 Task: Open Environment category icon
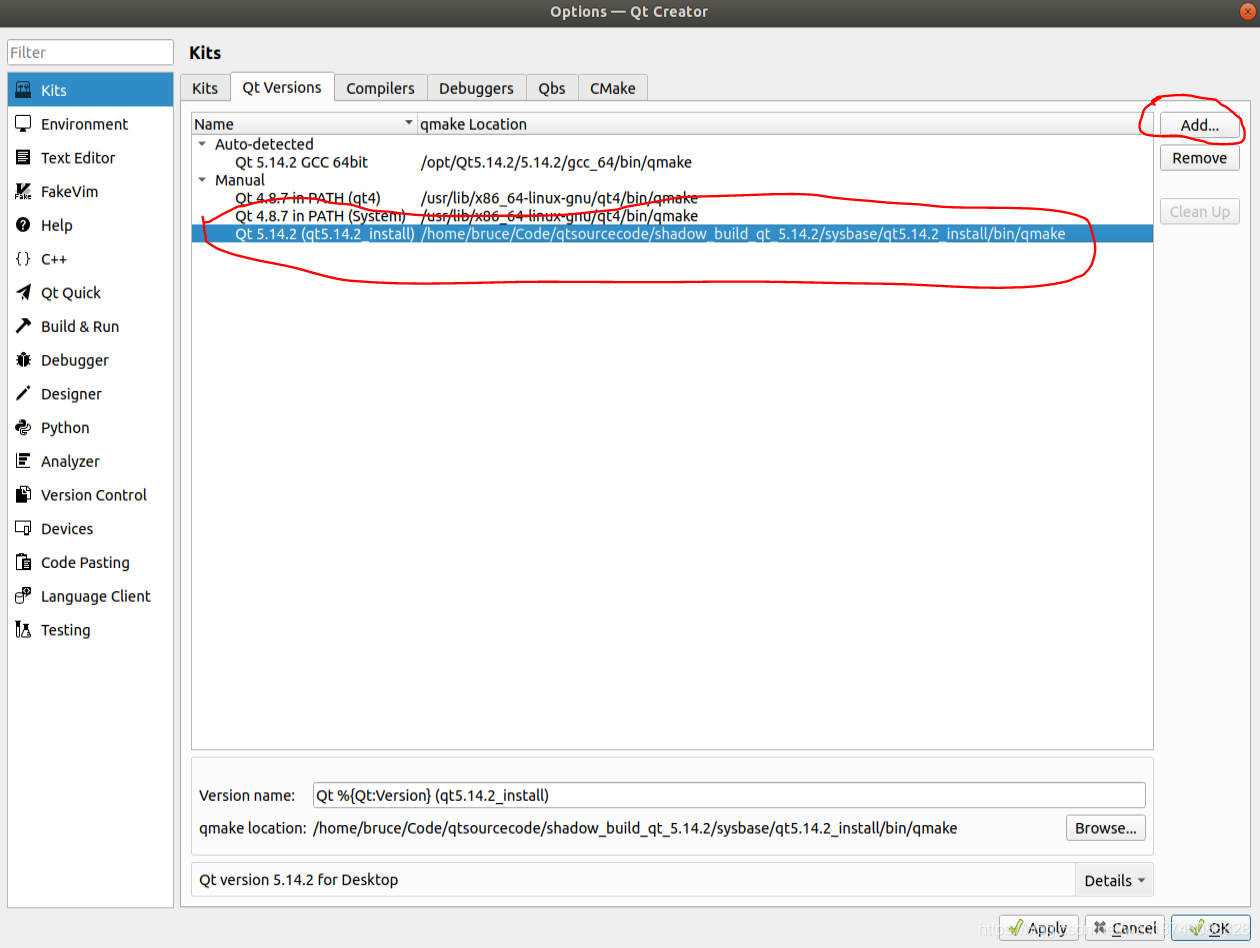coord(23,124)
